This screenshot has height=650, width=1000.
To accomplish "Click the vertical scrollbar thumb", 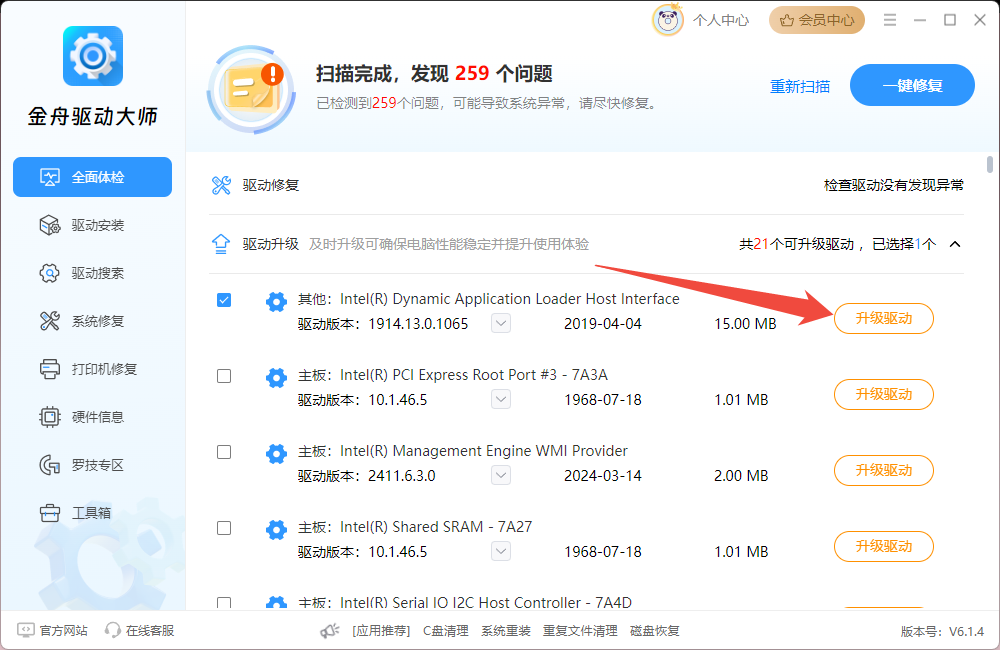I will [989, 165].
